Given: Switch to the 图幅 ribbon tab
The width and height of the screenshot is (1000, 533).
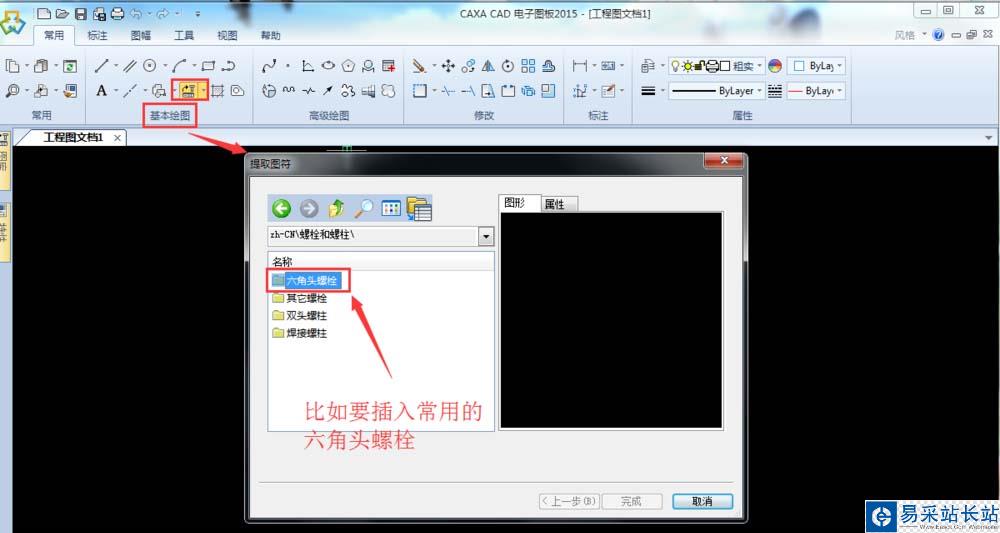Looking at the screenshot, I should [141, 36].
